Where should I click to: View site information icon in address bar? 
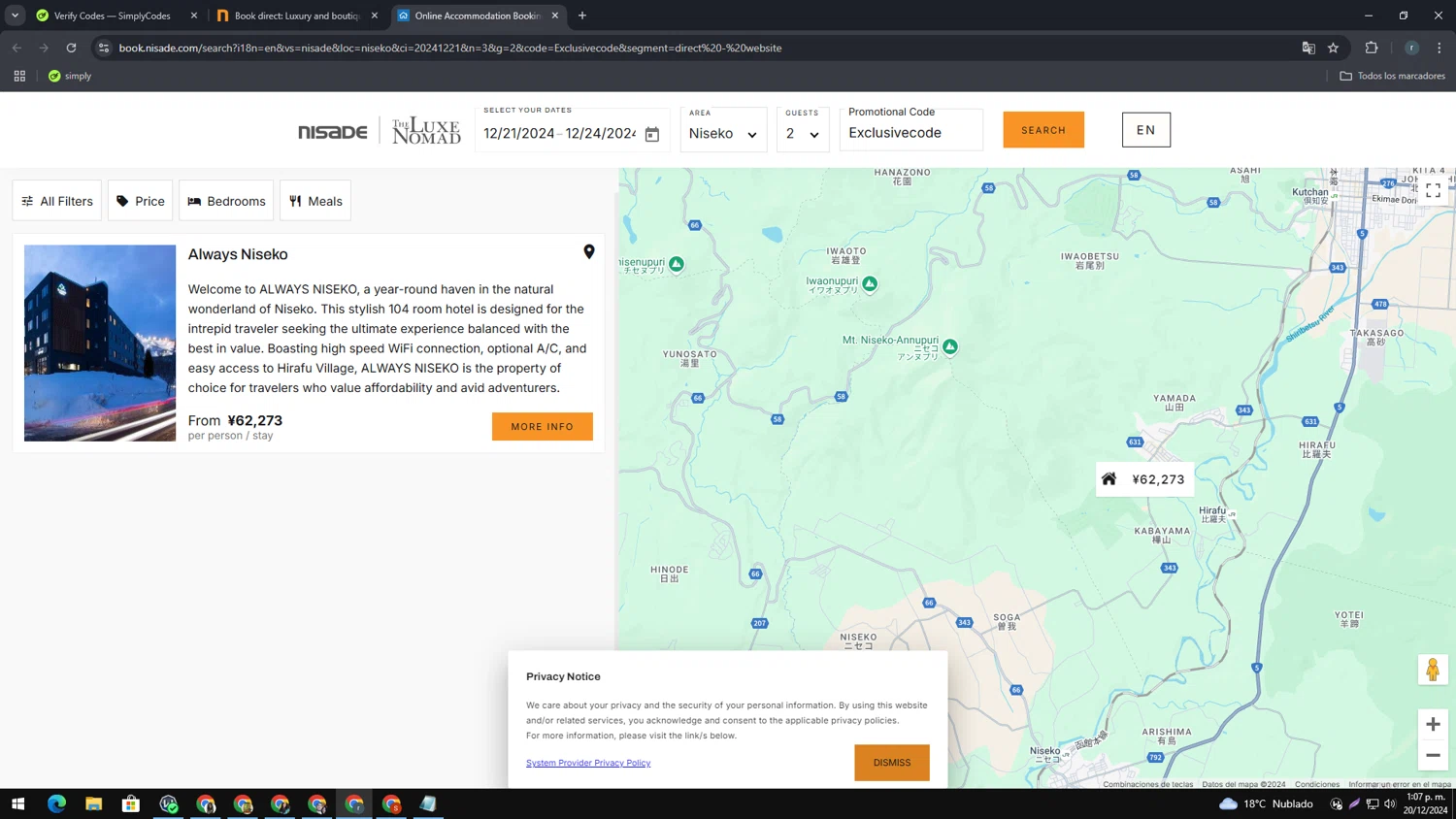[104, 48]
